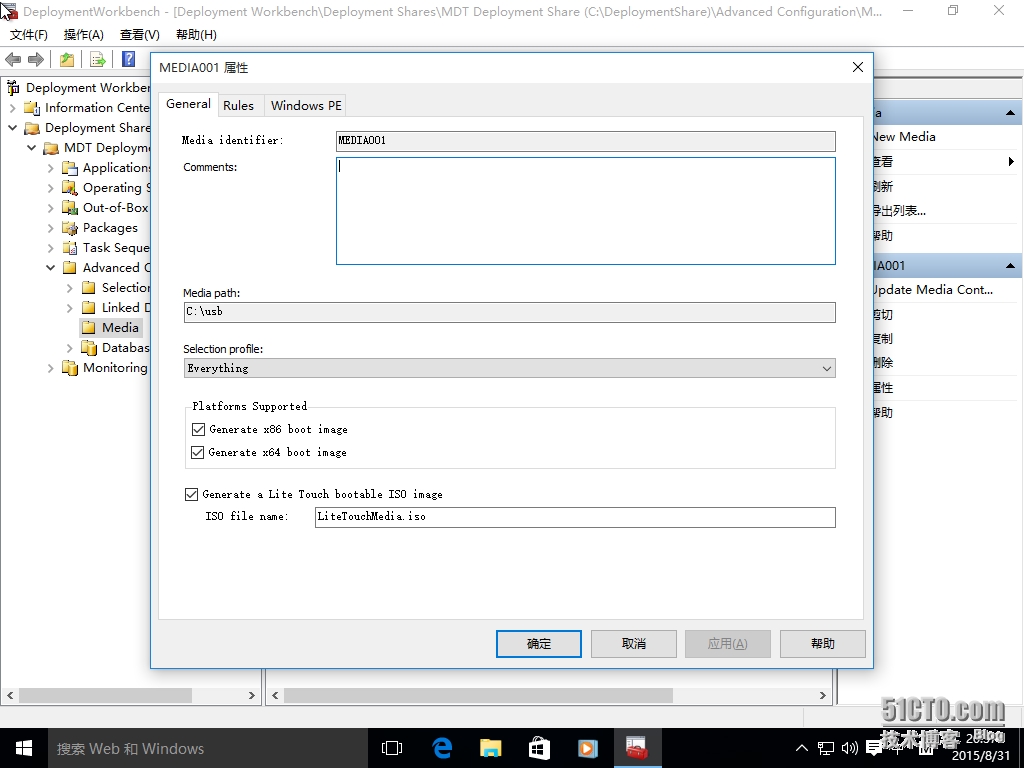Toggle Generate x64 boot image checkbox

coord(197,452)
